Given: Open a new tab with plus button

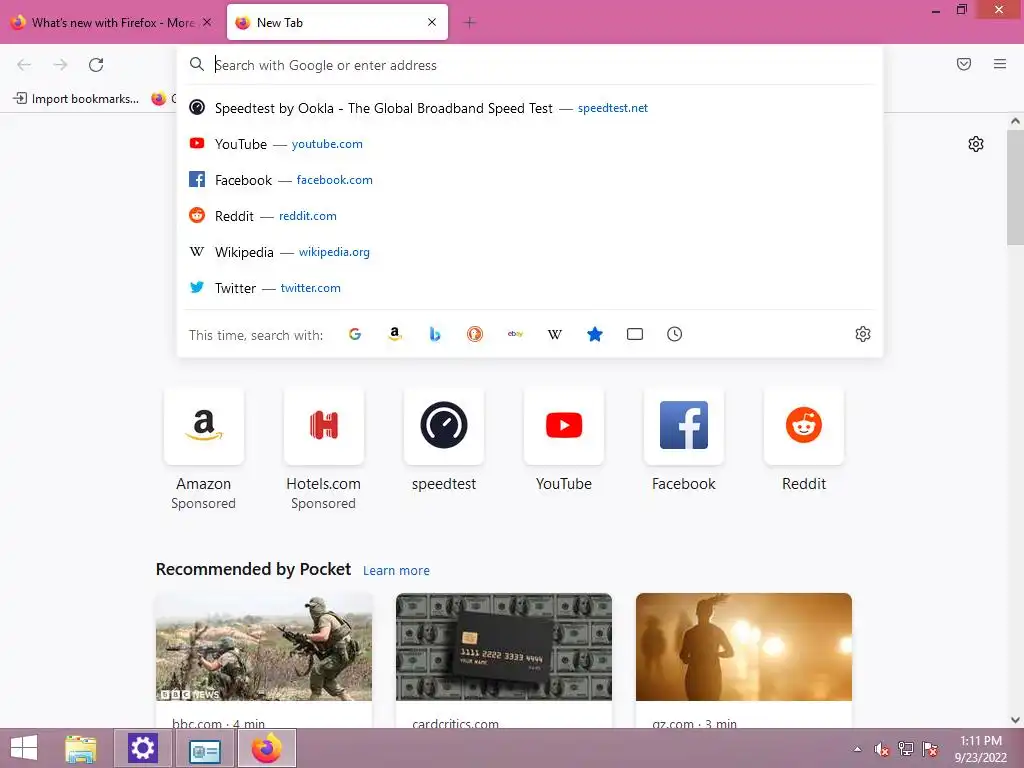Looking at the screenshot, I should click(x=470, y=23).
